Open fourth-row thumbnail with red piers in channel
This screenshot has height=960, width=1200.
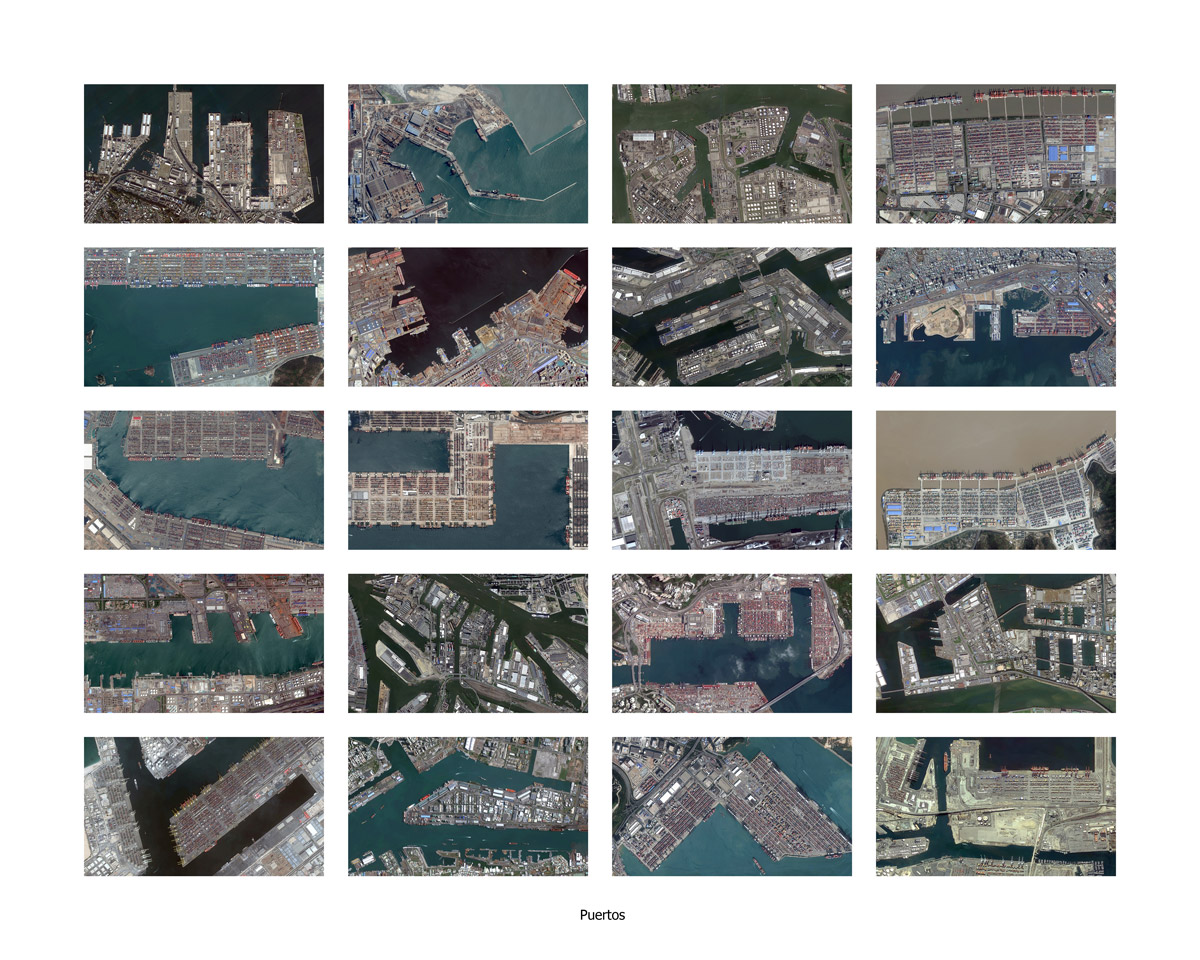point(203,642)
